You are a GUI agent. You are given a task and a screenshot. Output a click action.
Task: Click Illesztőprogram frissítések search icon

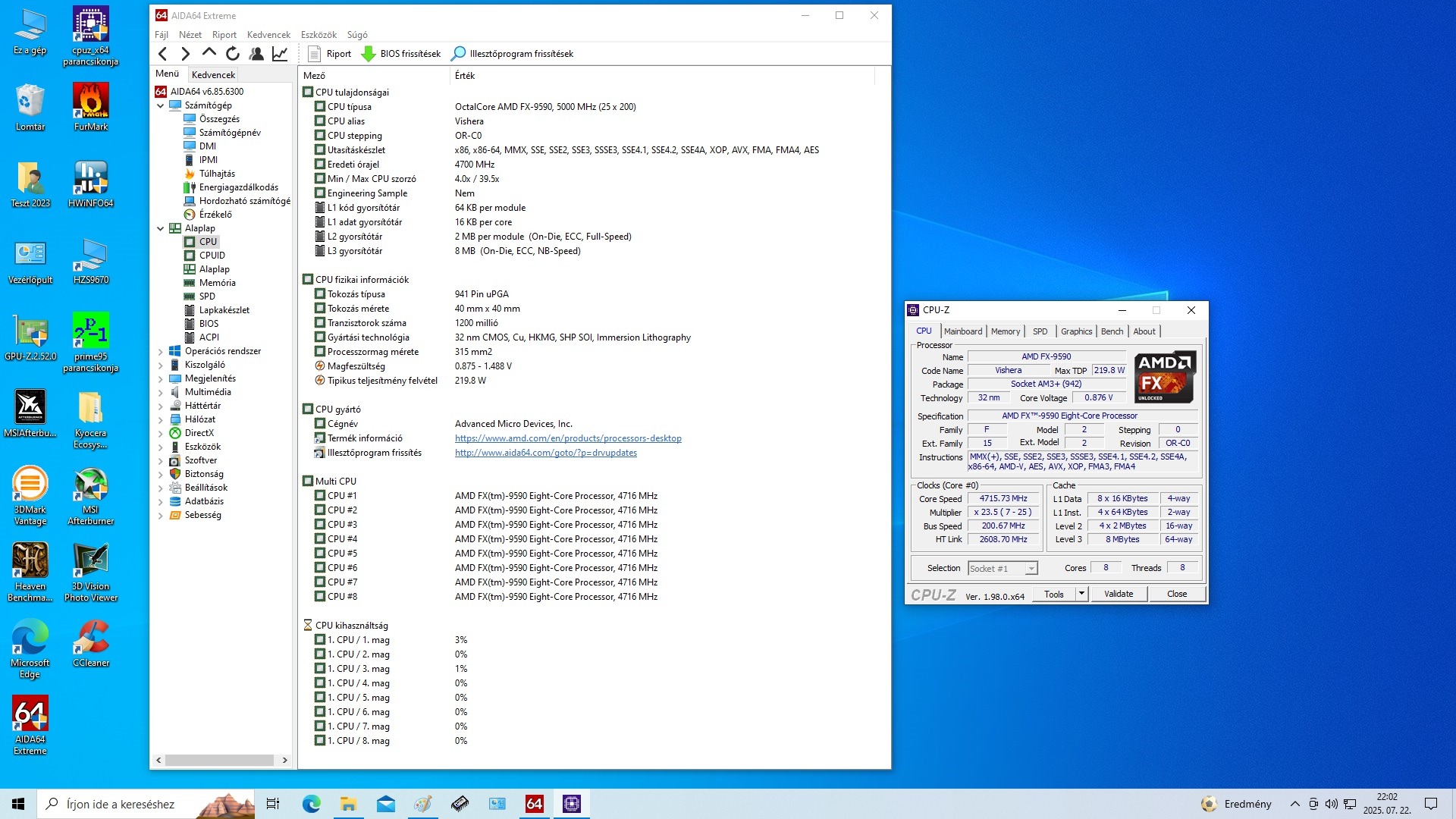pos(458,54)
